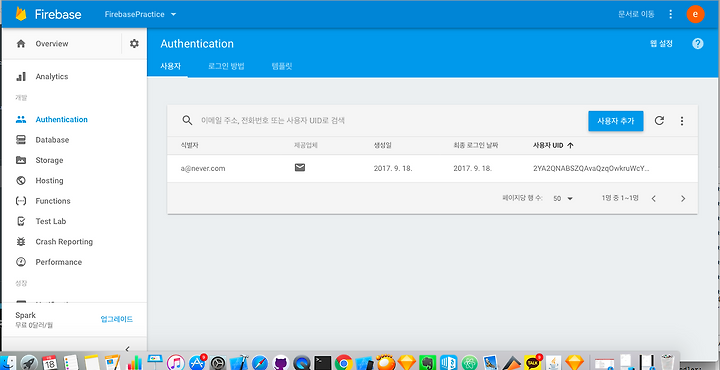The height and width of the screenshot is (370, 720).
Task: Click the 식별자 column header
Action: coord(189,146)
